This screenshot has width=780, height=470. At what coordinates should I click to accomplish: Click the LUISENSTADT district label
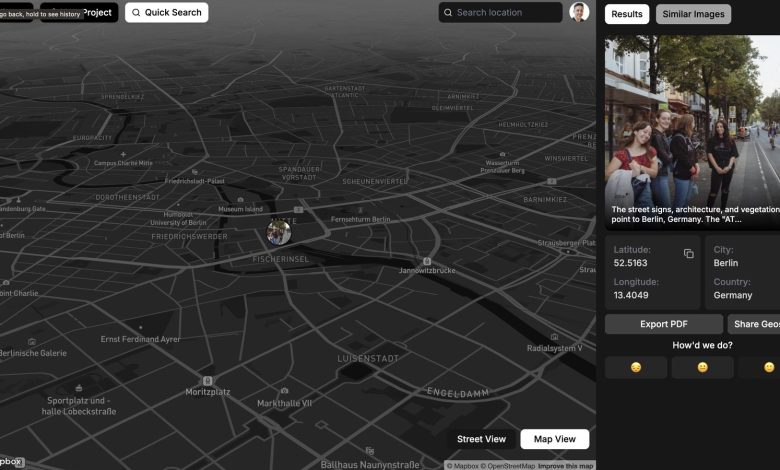click(x=368, y=359)
